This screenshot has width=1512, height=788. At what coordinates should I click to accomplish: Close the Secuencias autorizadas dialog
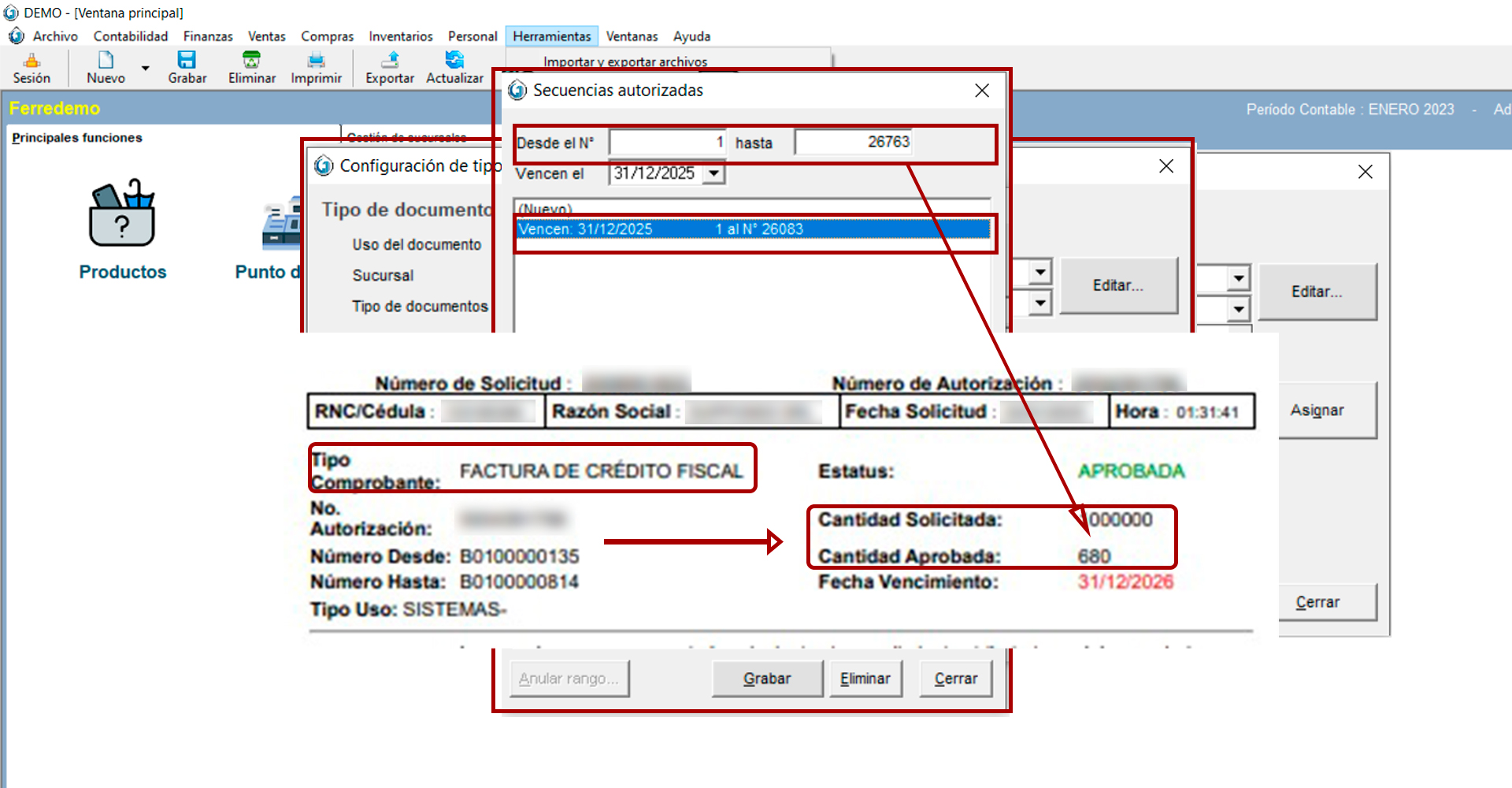(982, 91)
